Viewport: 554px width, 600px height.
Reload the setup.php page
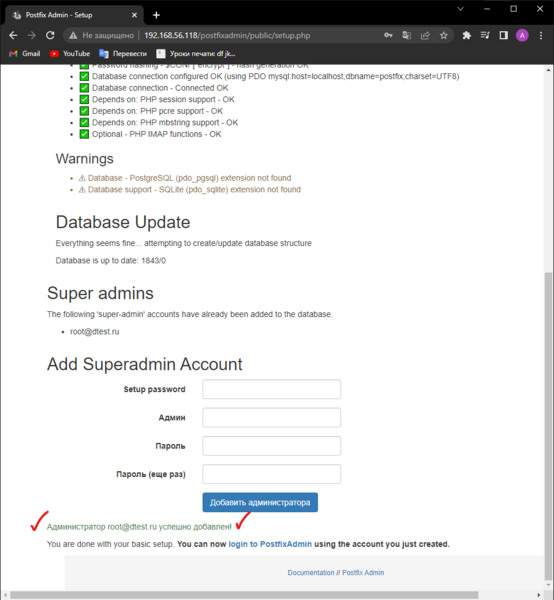point(50,36)
